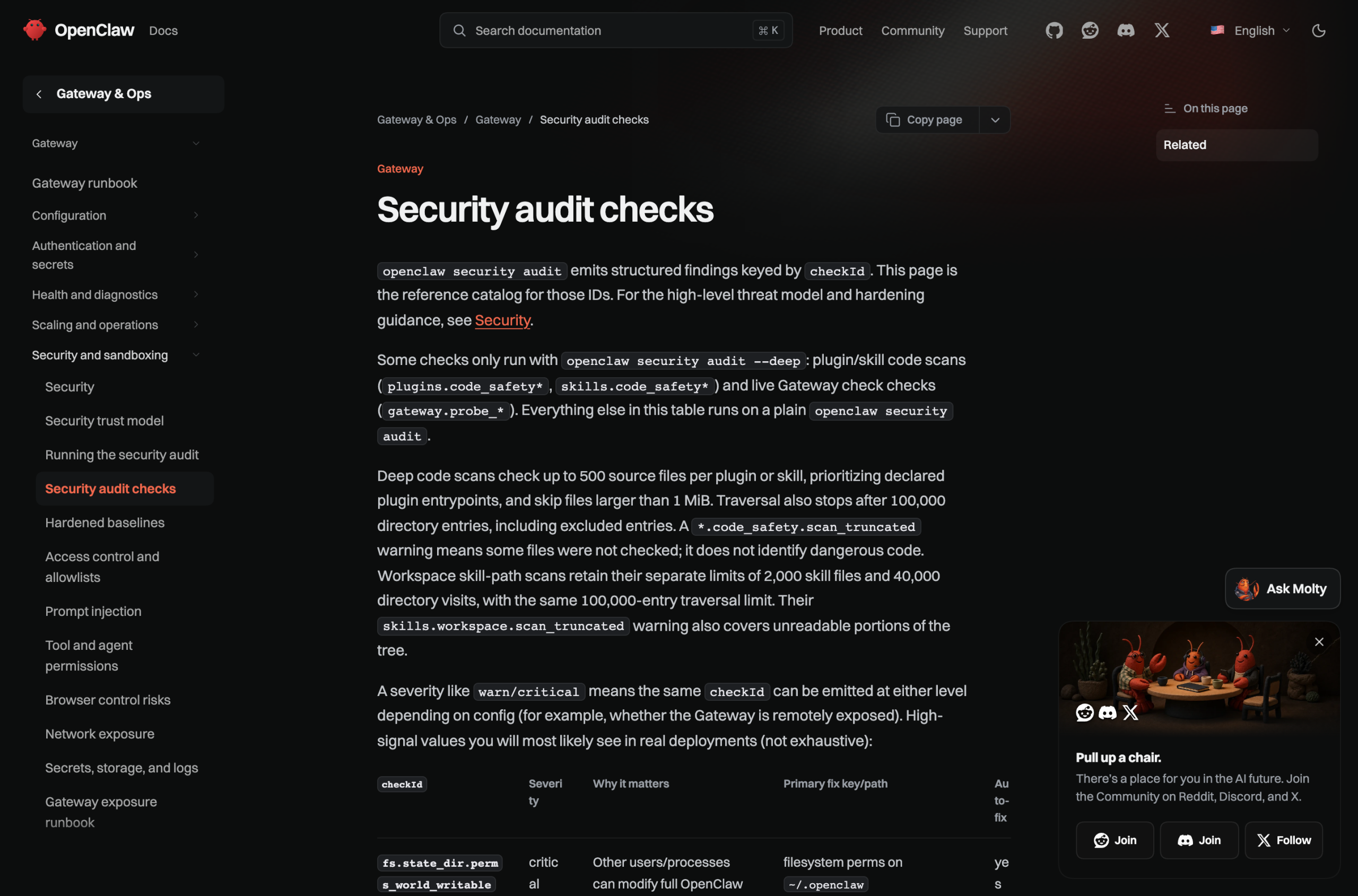The width and height of the screenshot is (1358, 896).
Task: Click the Ask Molty lobster avatar
Action: click(1247, 588)
